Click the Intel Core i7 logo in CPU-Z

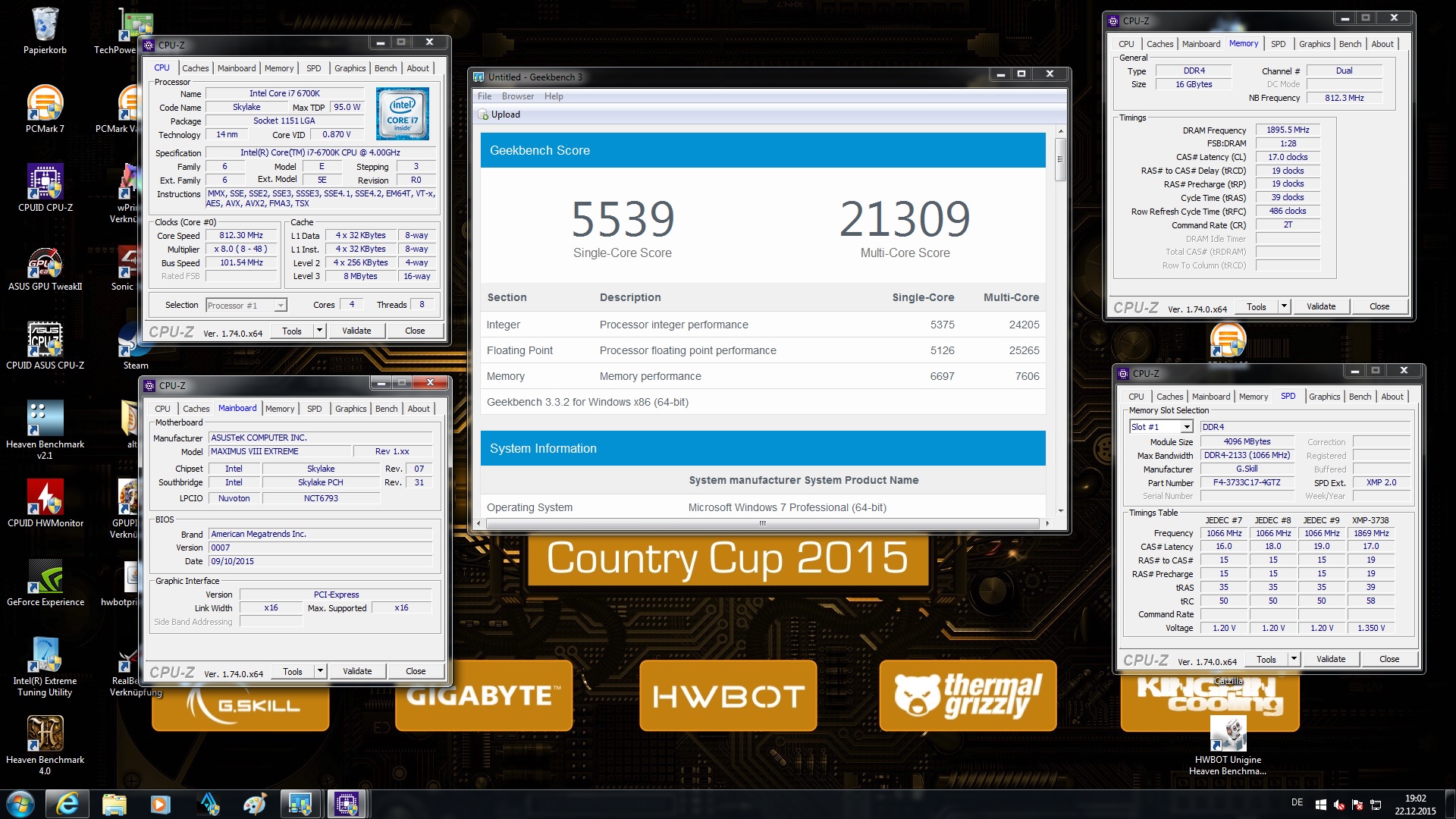tap(403, 114)
